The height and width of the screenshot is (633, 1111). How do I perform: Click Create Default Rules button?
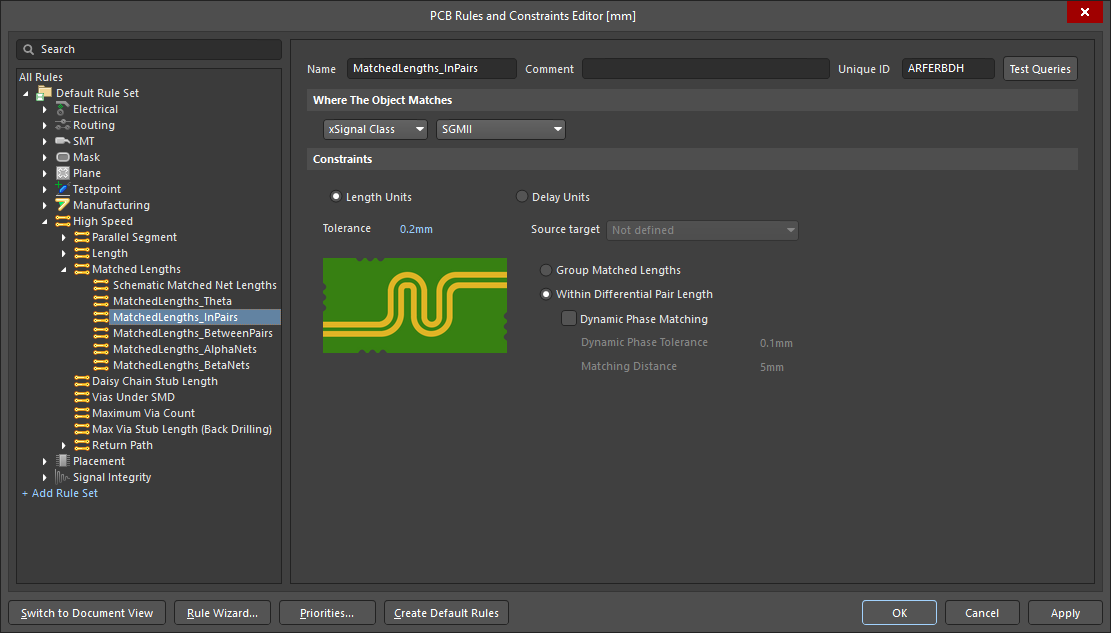coord(446,613)
